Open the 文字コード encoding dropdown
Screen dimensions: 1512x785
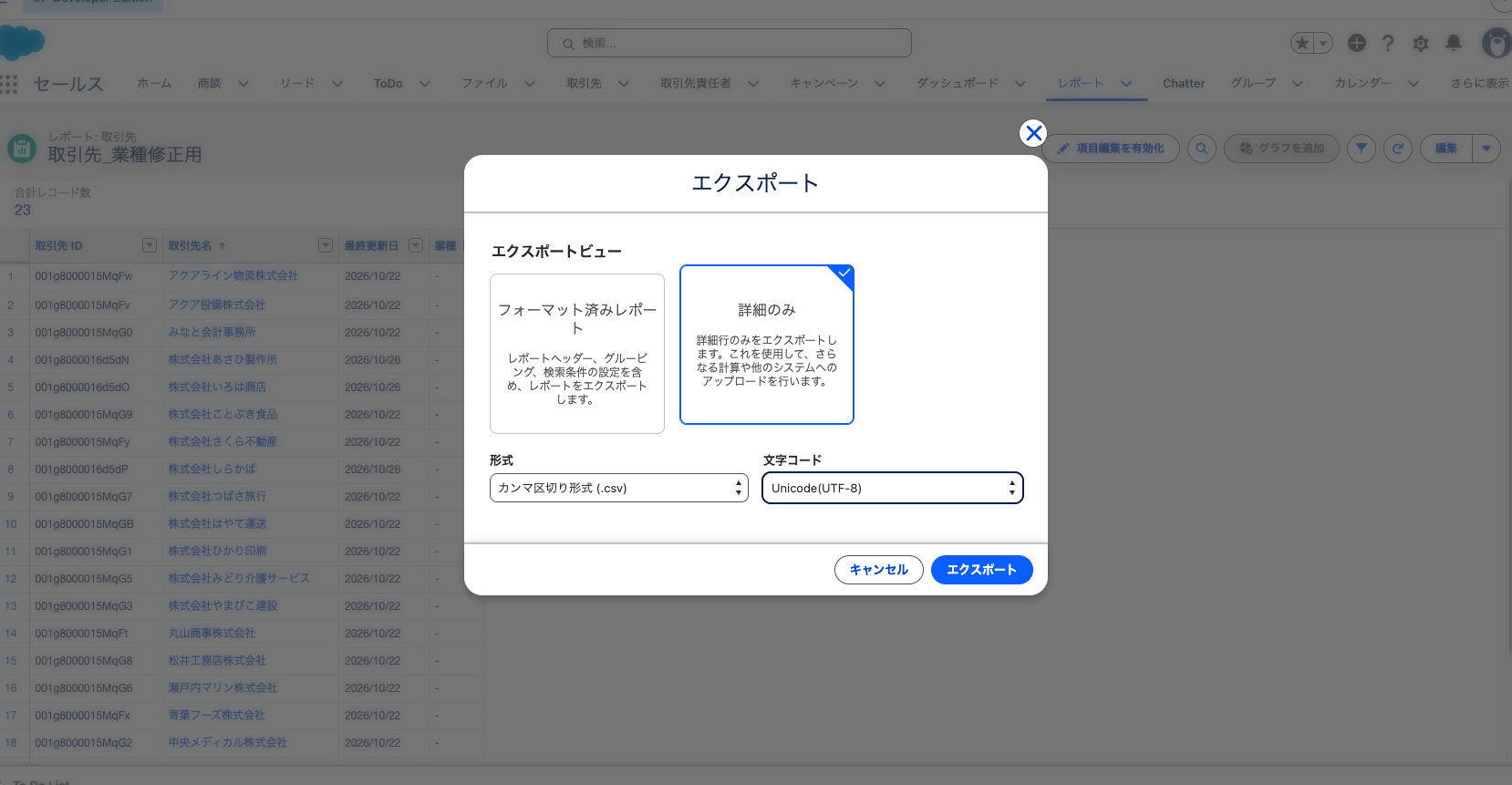(x=893, y=488)
